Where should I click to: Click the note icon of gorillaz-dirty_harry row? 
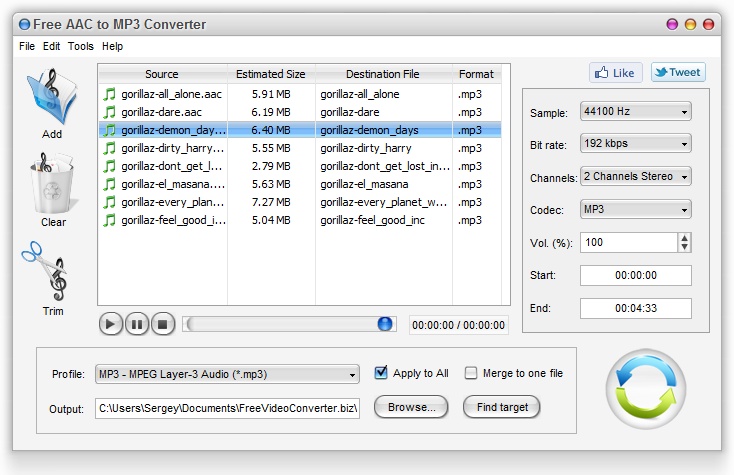[109, 148]
